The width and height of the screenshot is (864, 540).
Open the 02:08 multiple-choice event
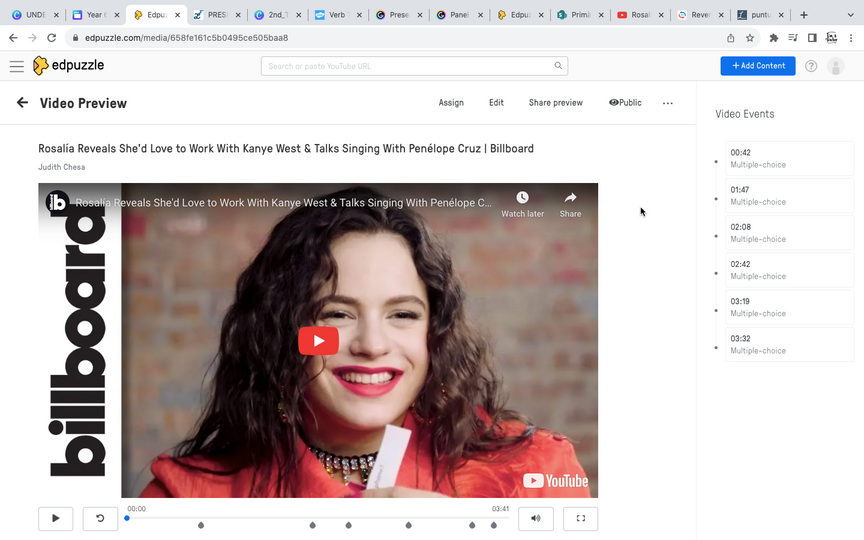(789, 233)
